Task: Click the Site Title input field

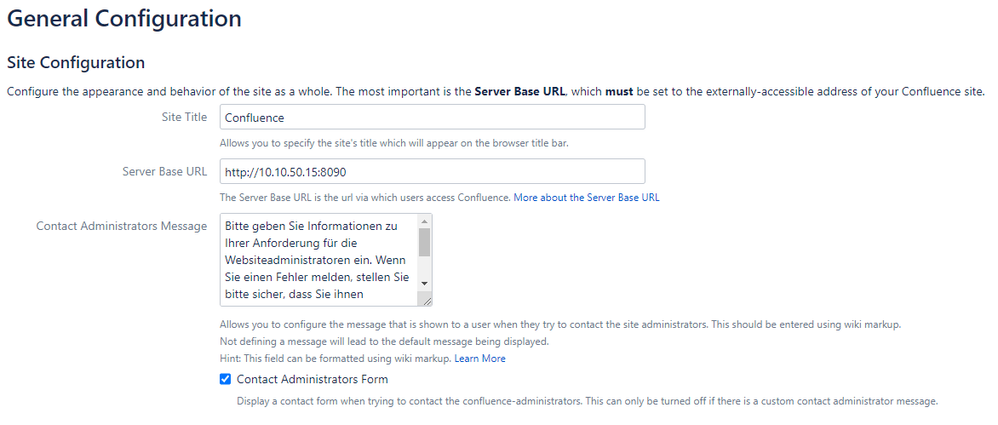Action: (x=432, y=118)
